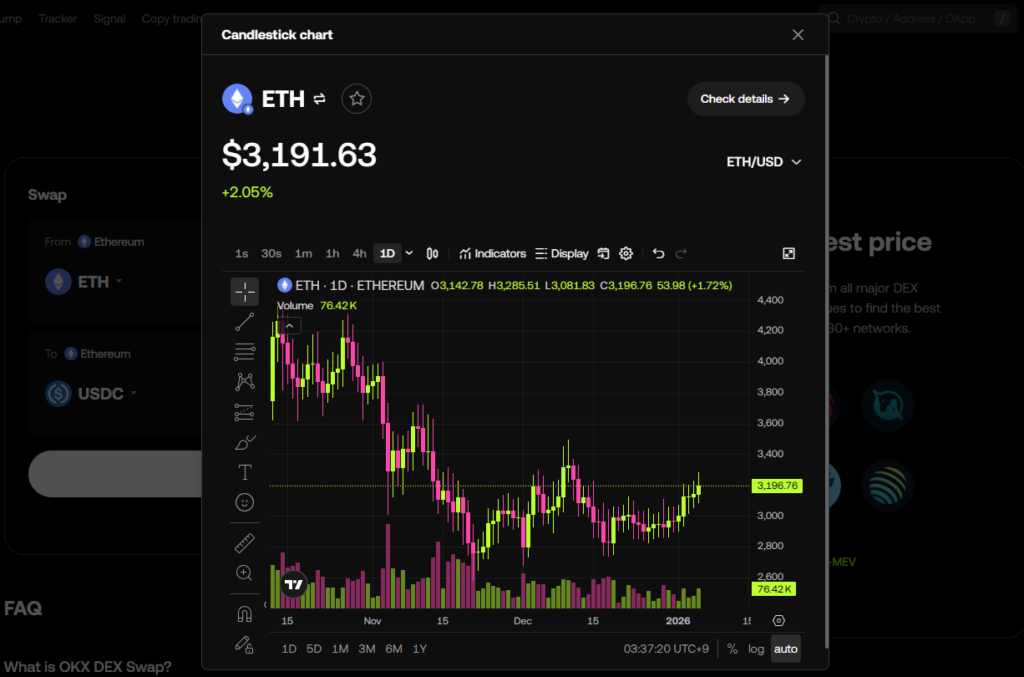Click the Check details button

coord(745,99)
